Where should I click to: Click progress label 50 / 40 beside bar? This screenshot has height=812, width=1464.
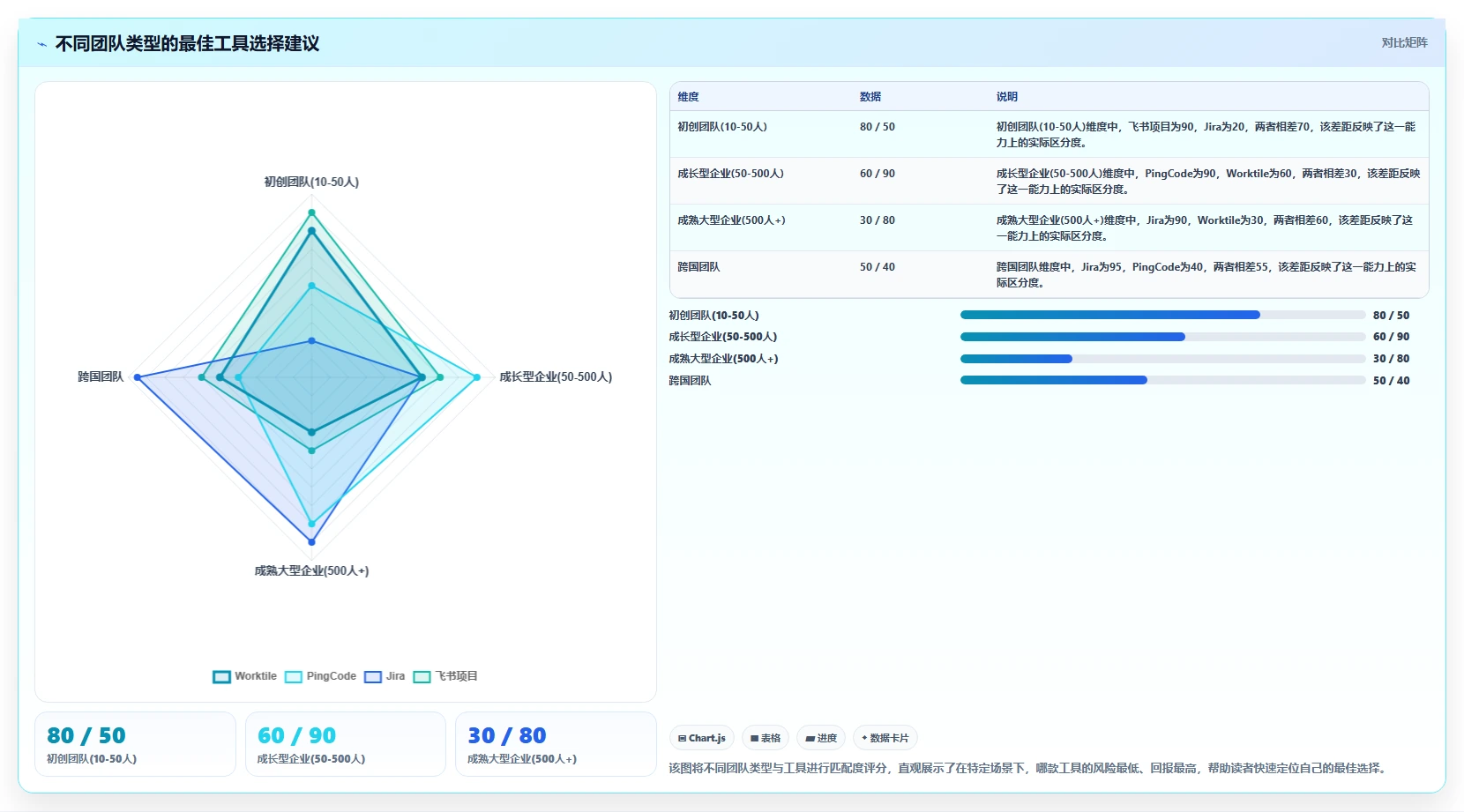pos(1391,381)
